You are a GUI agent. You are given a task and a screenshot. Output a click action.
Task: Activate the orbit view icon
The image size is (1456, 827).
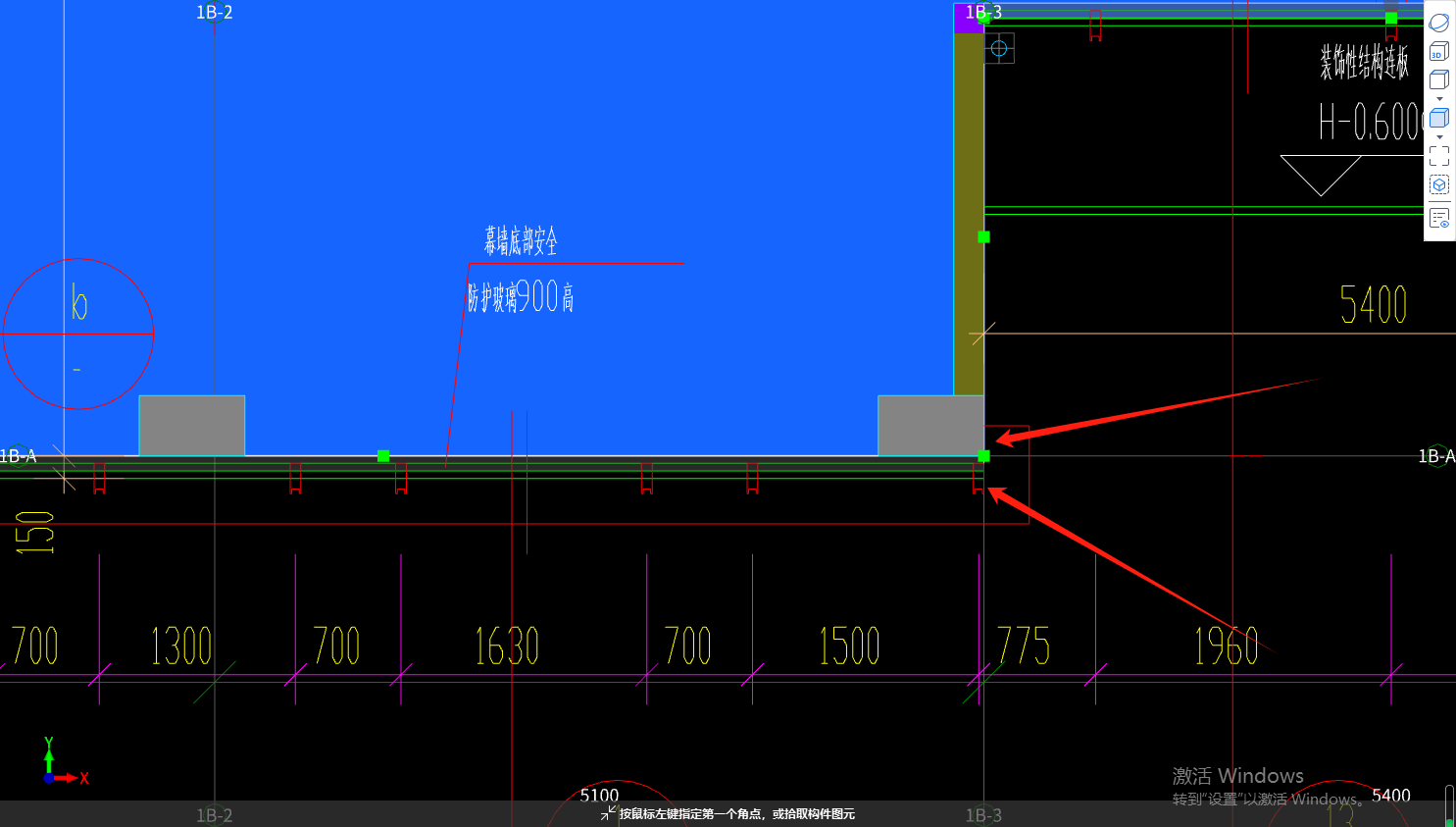tap(1438, 23)
